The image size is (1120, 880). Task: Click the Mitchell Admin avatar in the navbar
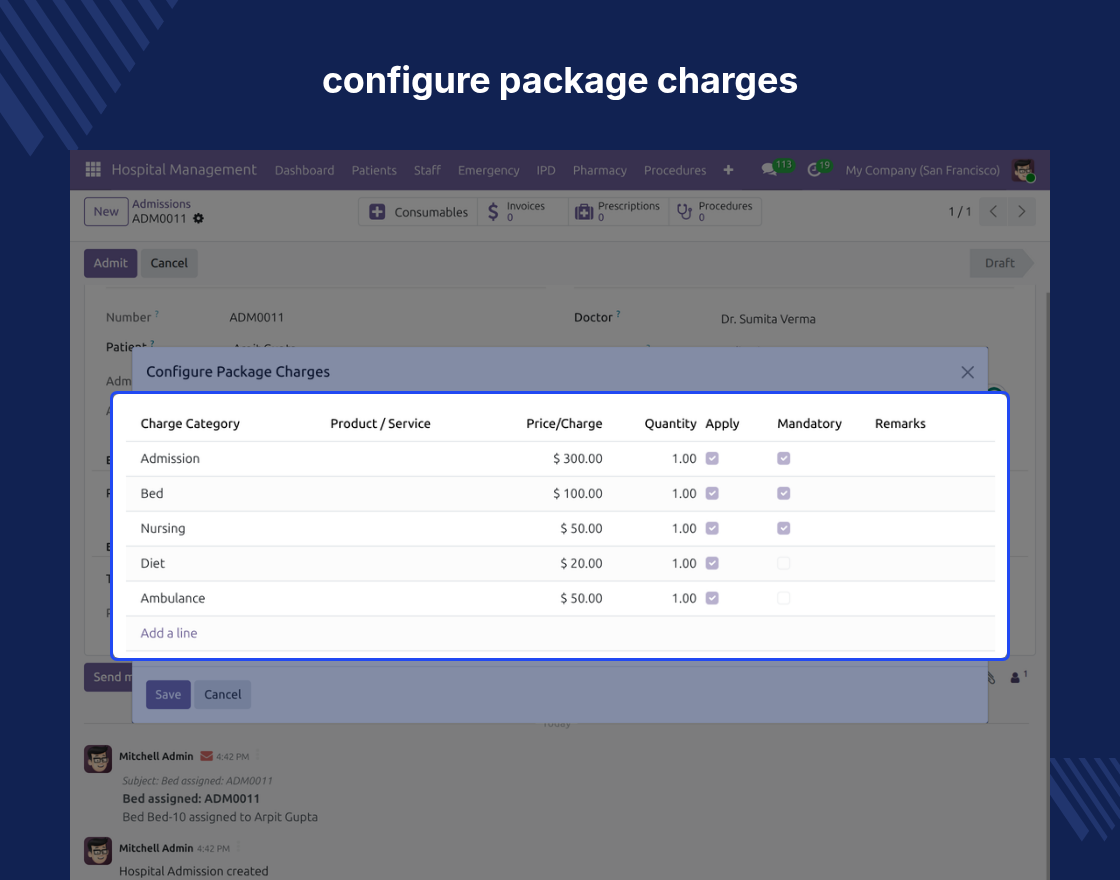[x=1023, y=170]
